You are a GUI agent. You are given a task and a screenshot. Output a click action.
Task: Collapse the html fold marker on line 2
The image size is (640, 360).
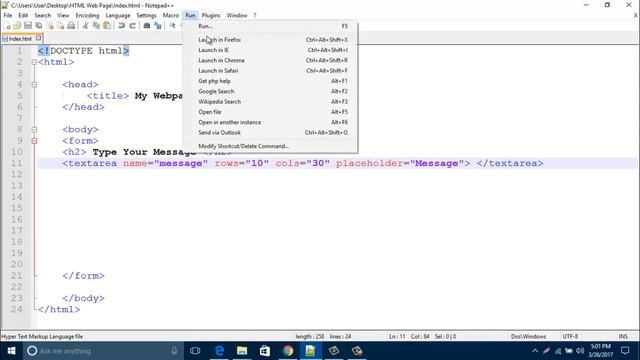pos(34,62)
